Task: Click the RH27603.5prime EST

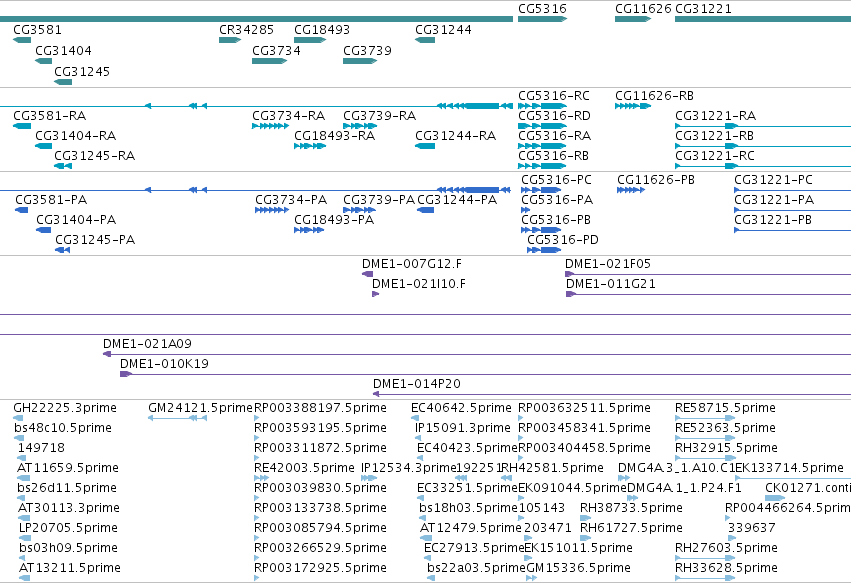Action: point(705,558)
